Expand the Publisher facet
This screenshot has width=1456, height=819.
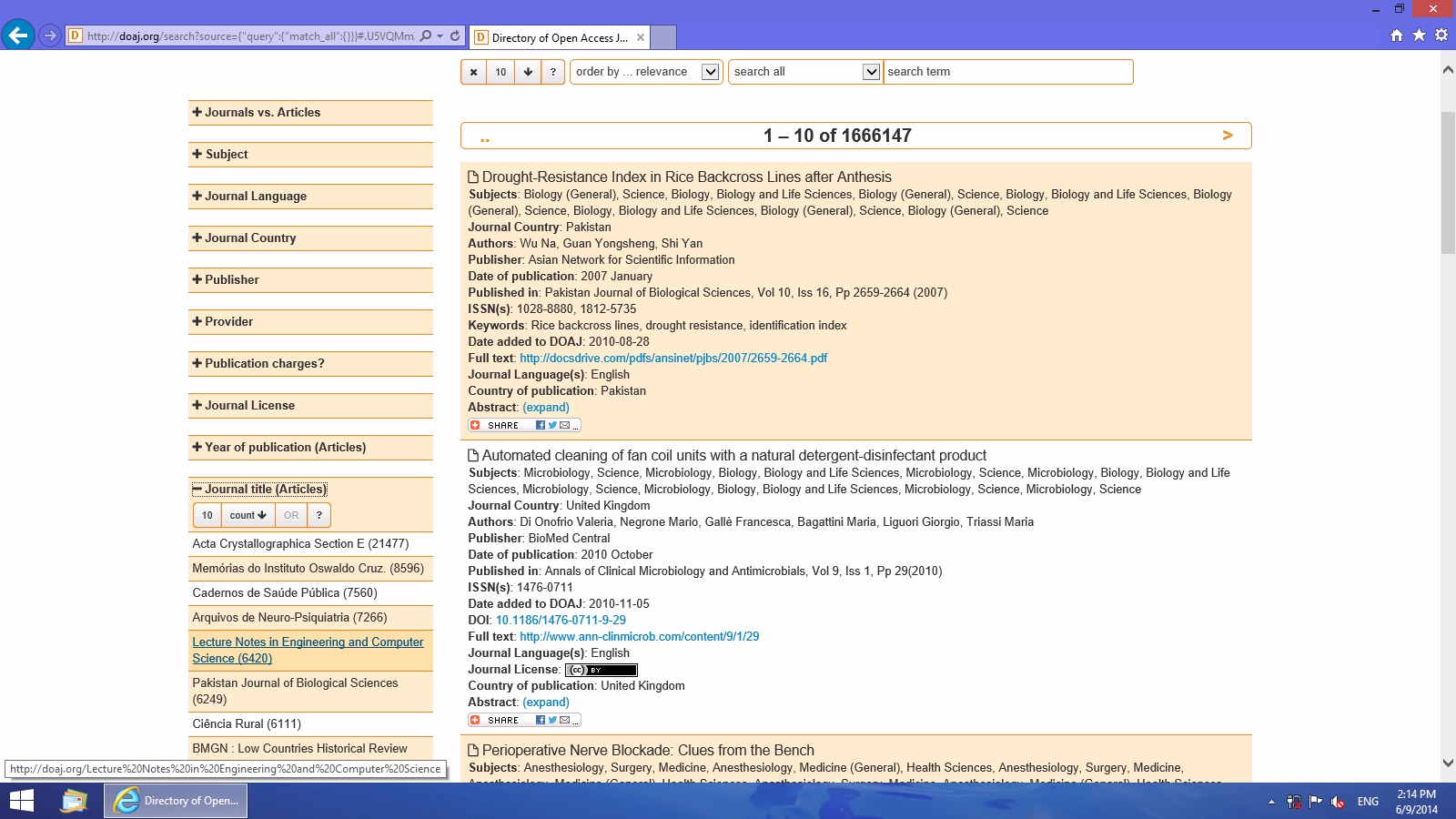click(310, 280)
